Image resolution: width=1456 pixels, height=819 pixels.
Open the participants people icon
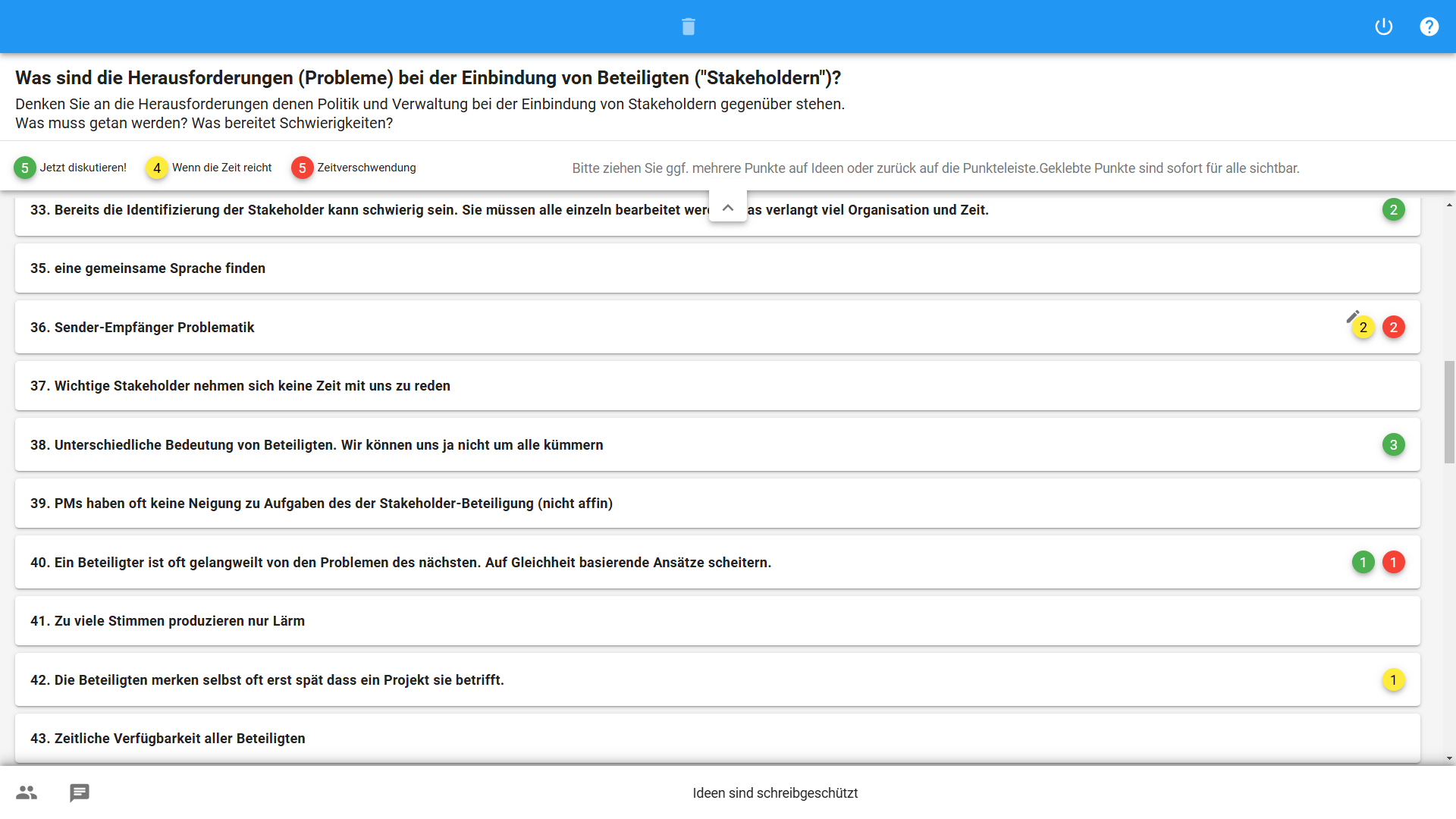27,792
